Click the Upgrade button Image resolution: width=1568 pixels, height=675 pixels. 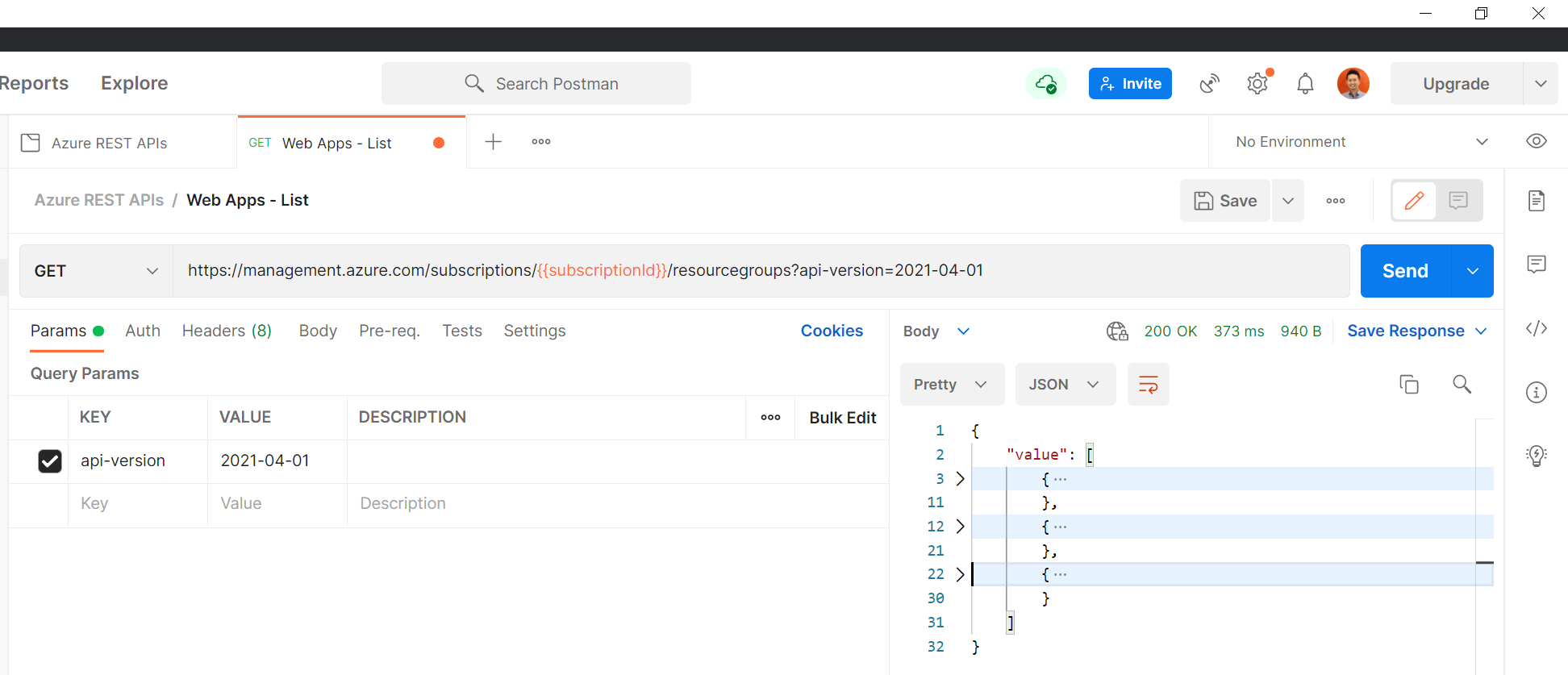(1456, 84)
